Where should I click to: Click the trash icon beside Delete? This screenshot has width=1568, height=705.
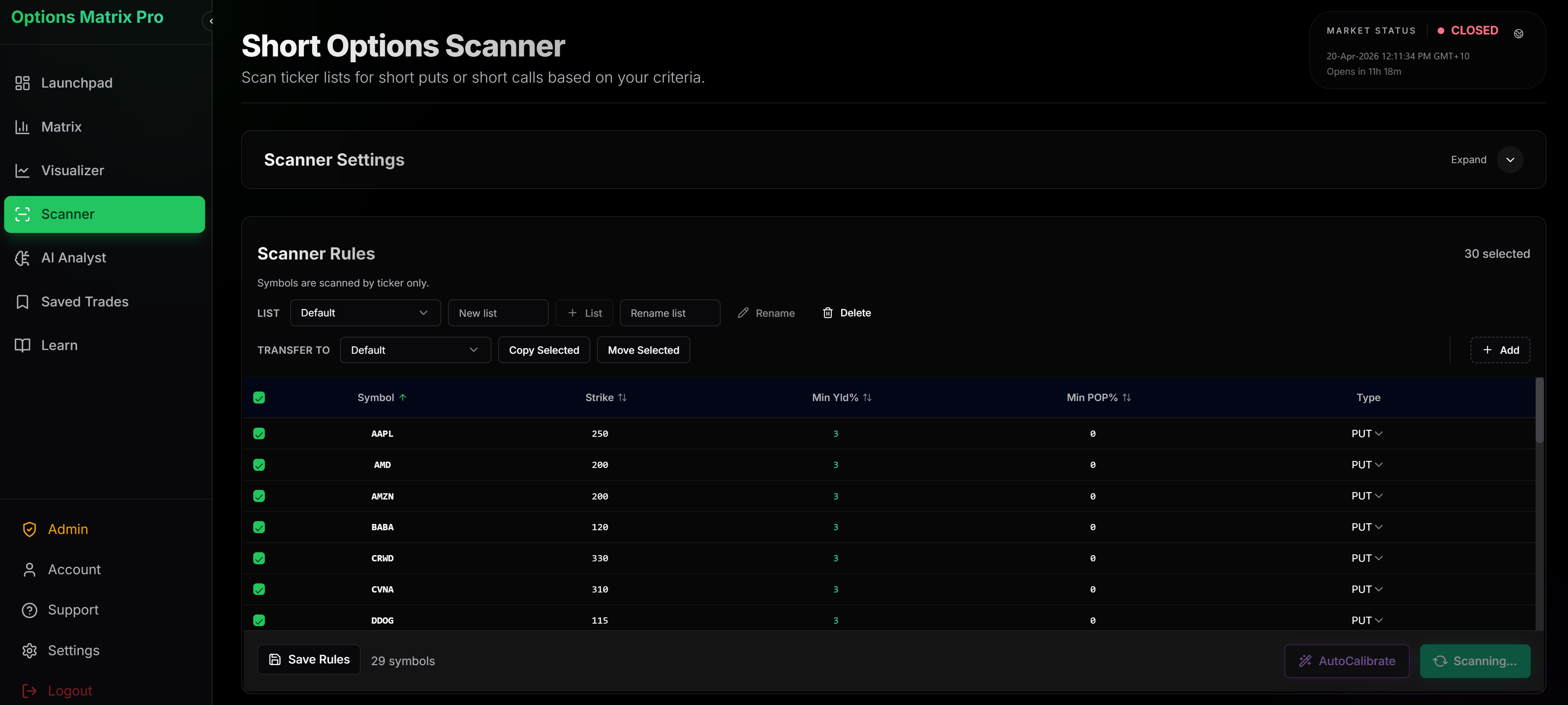click(827, 313)
